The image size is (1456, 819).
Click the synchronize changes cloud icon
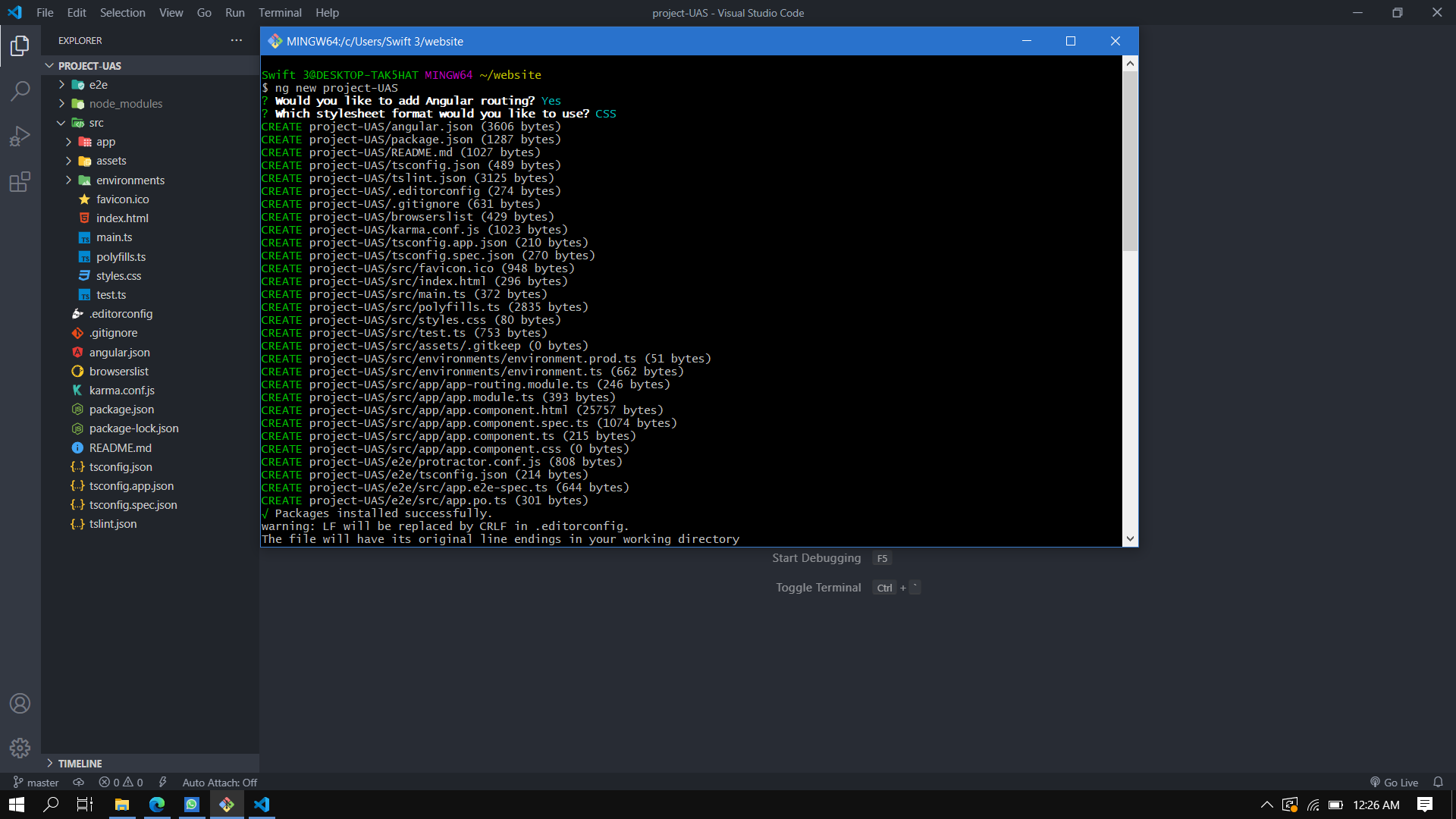(78, 782)
